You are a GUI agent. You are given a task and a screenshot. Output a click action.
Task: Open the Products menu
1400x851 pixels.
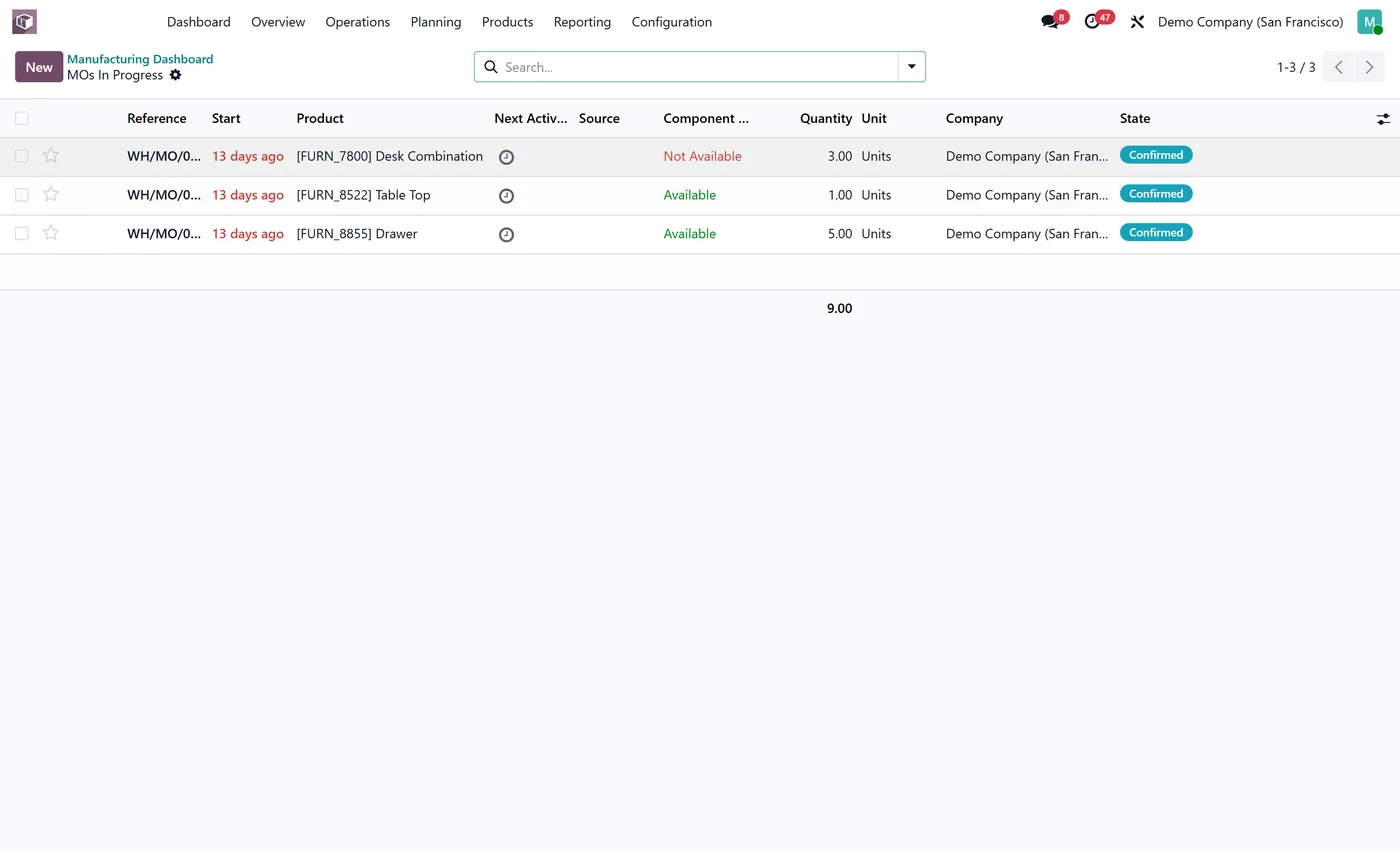coord(508,22)
